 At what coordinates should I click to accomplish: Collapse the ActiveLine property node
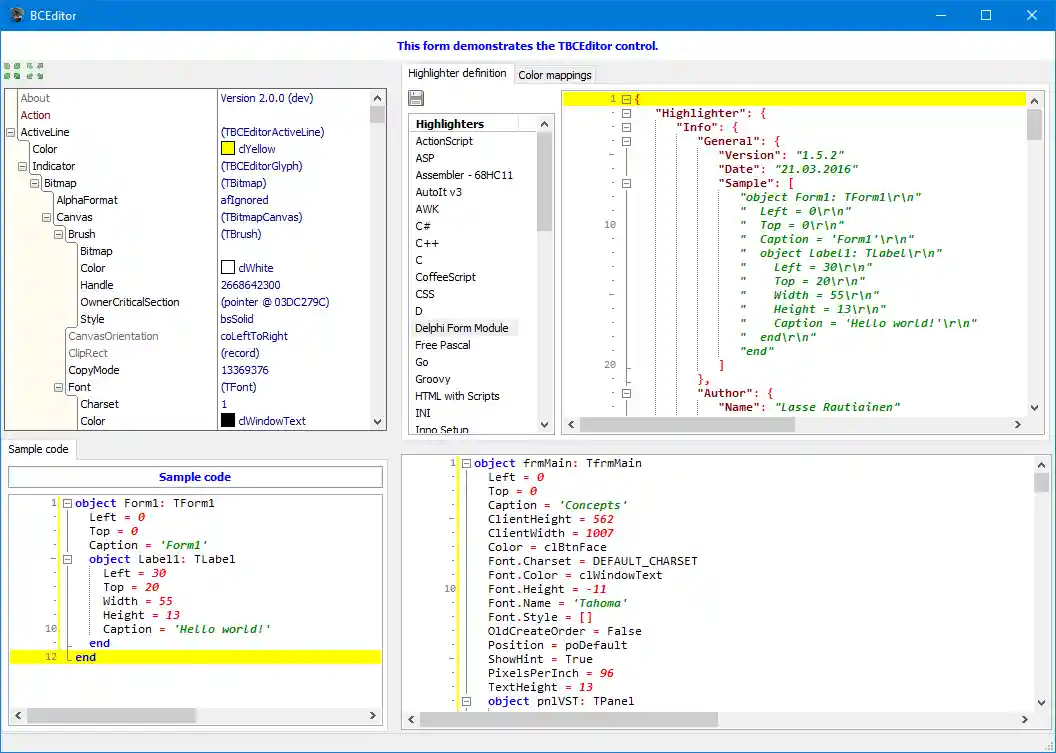pos(11,132)
